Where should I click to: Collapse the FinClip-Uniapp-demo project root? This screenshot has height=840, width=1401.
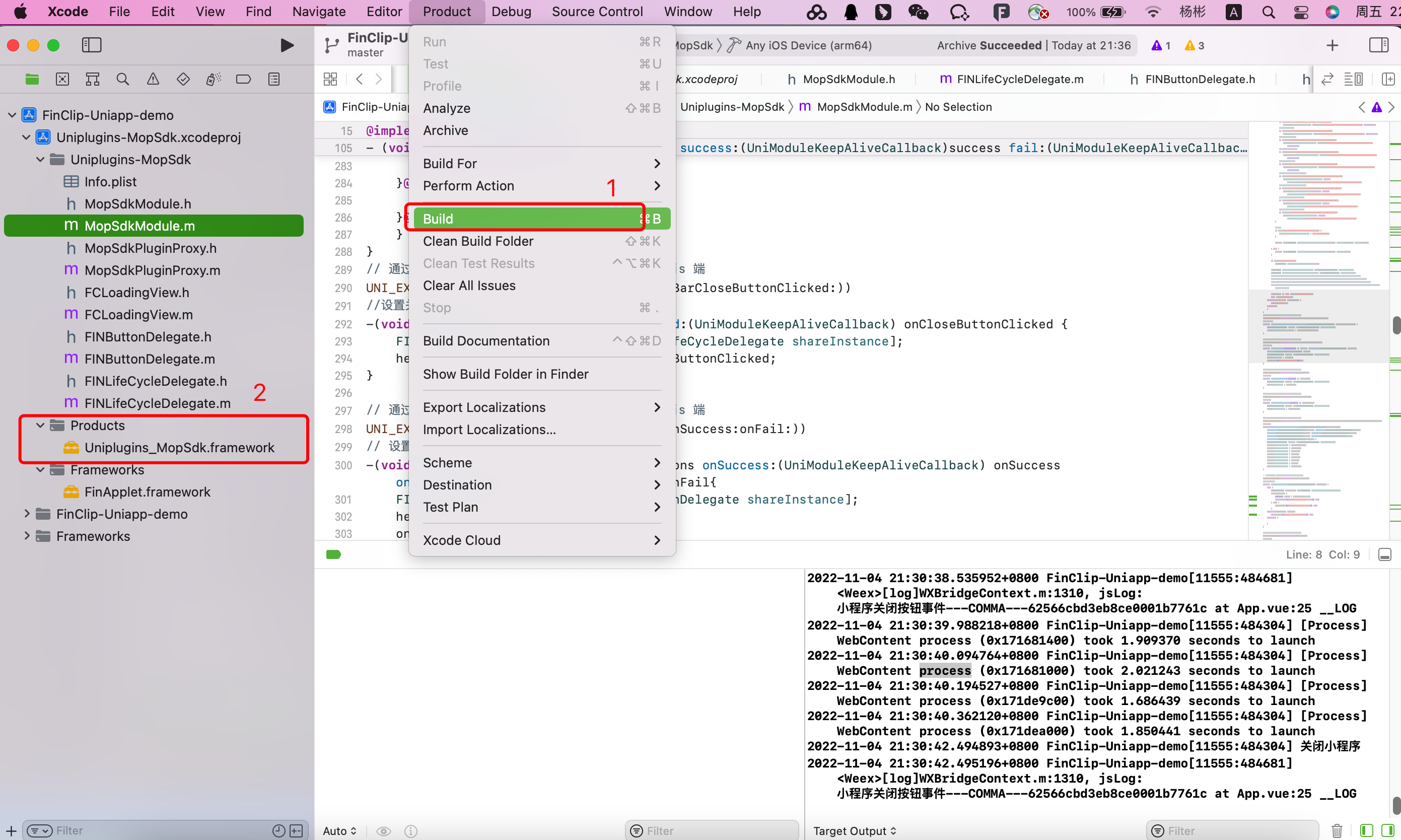(12, 115)
